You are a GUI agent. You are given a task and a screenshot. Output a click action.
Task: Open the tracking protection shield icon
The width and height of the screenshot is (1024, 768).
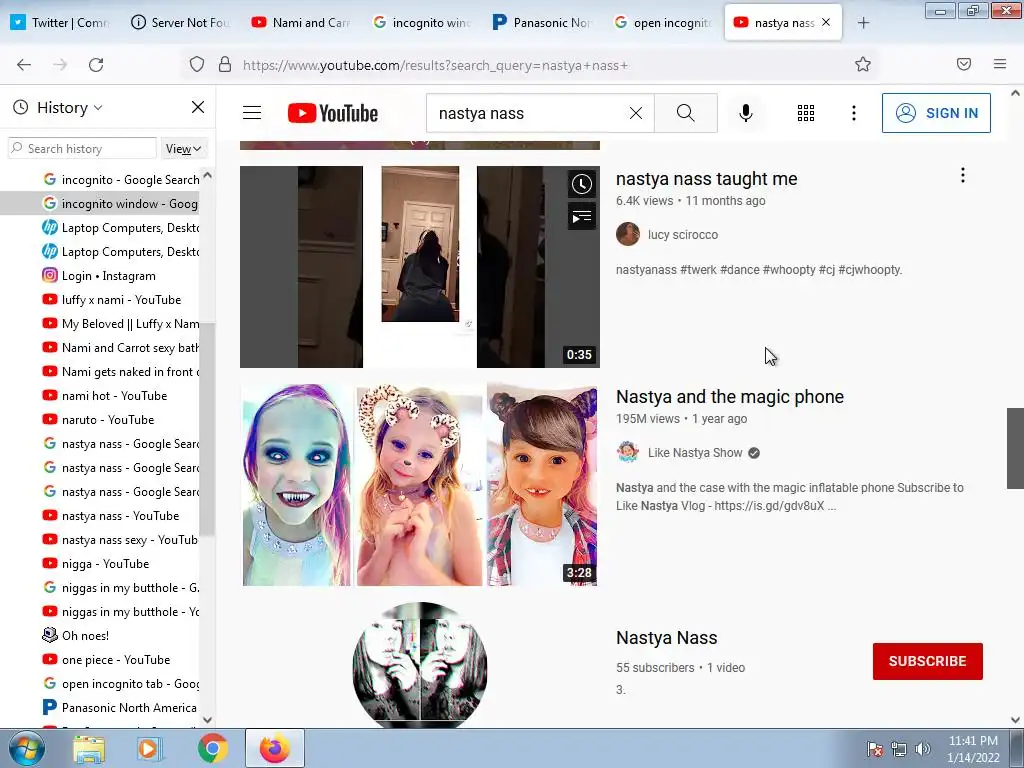(197, 65)
